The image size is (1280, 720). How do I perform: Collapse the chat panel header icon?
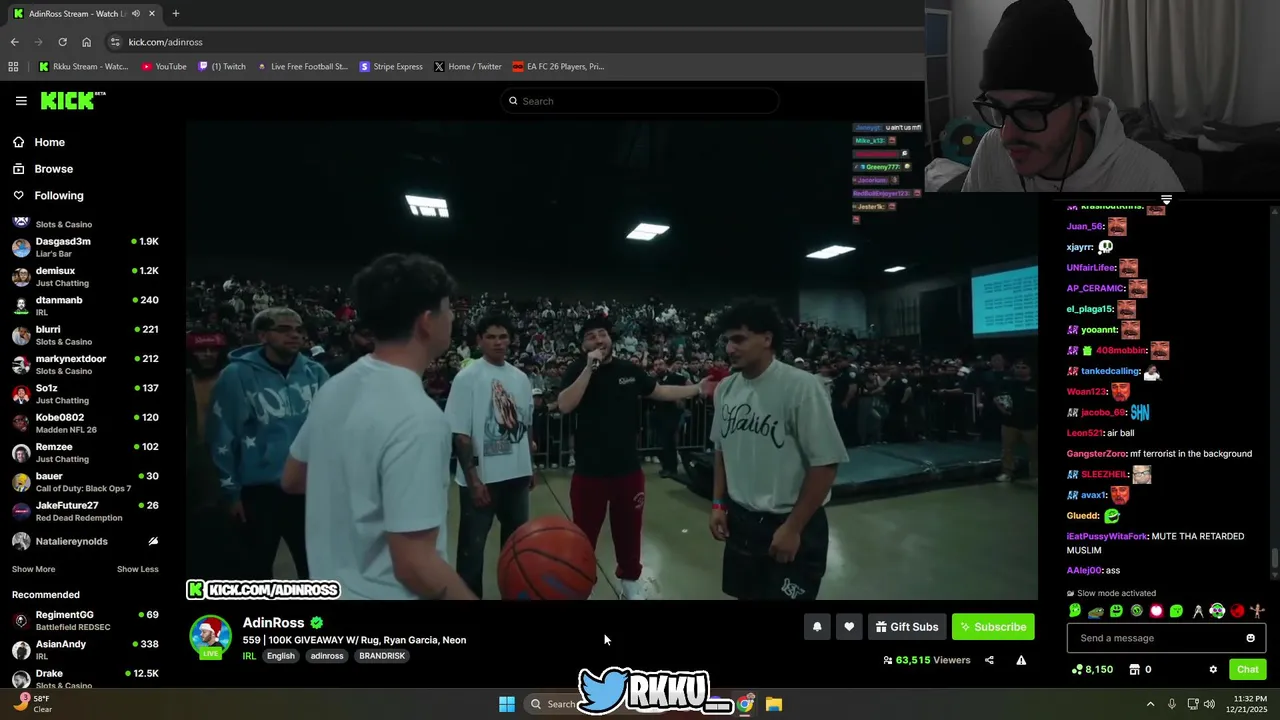1166,200
